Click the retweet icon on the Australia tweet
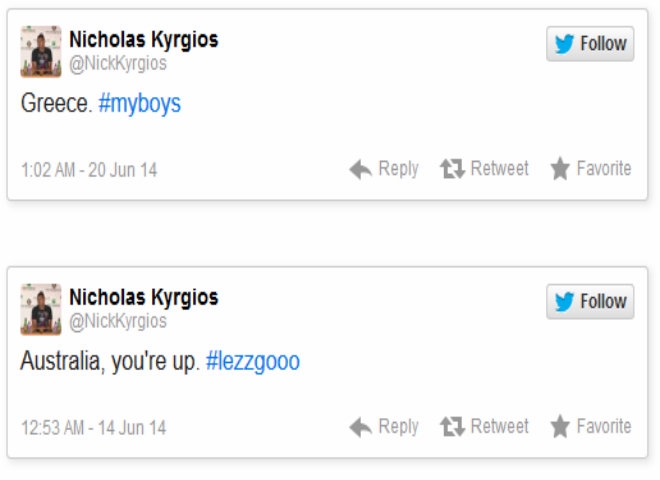 (453, 427)
